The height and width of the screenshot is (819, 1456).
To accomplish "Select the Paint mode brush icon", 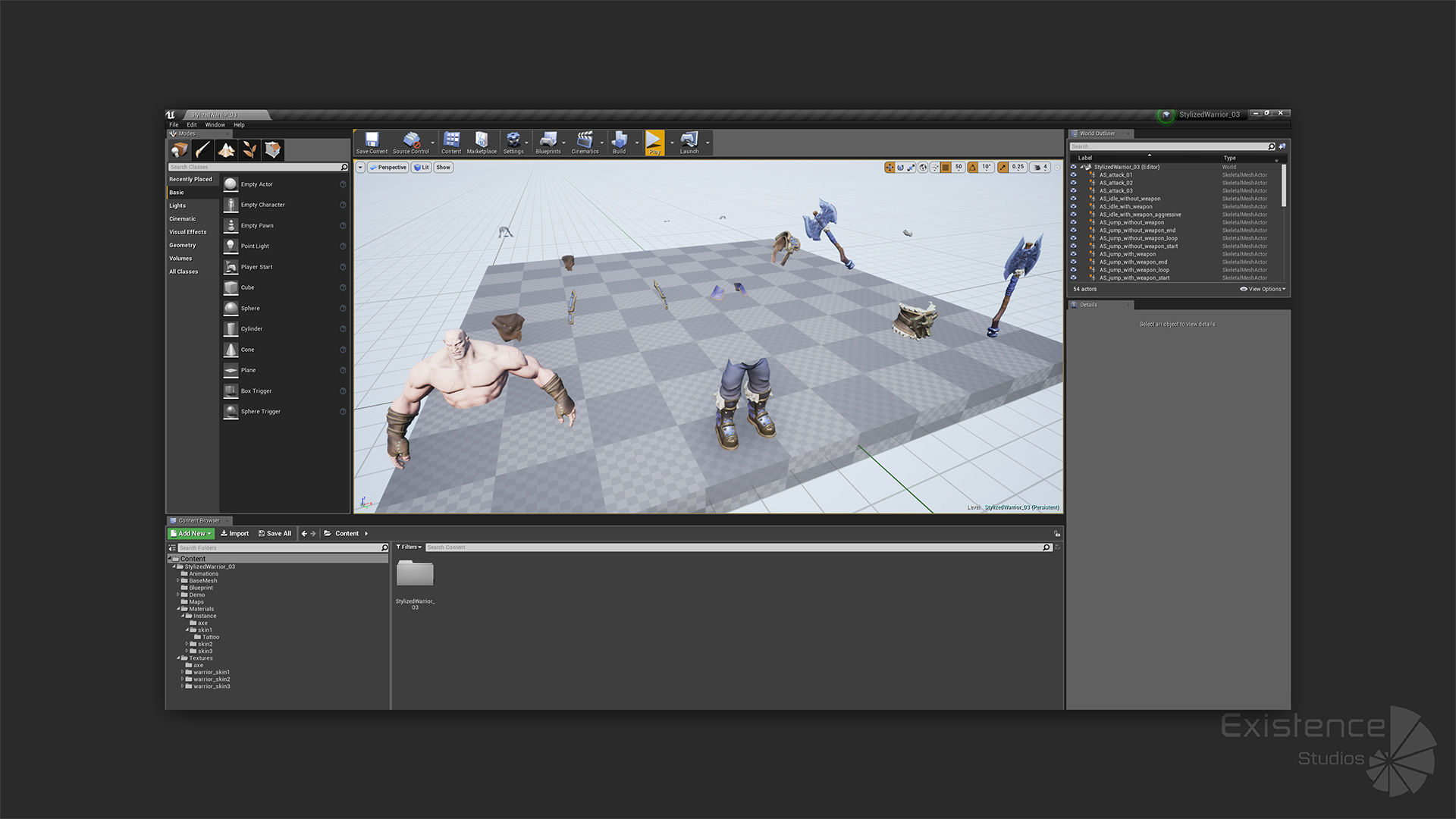I will tap(202, 150).
